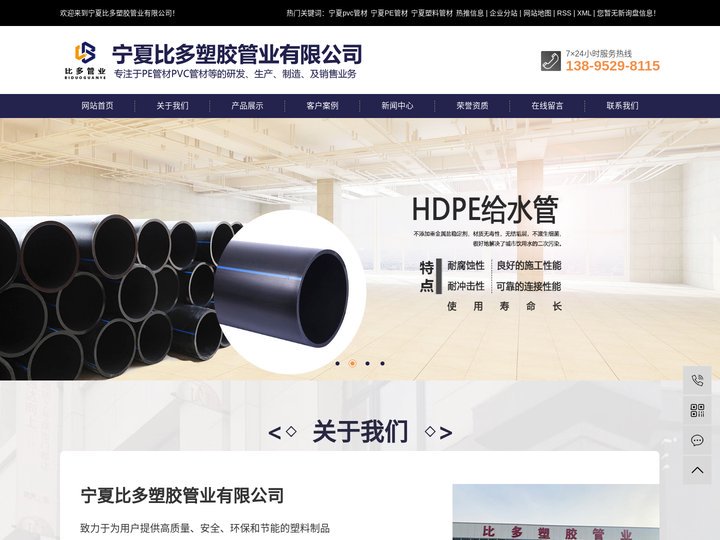The height and width of the screenshot is (540, 720).
Task: Open 联系我们 navigation item
Action: point(622,106)
